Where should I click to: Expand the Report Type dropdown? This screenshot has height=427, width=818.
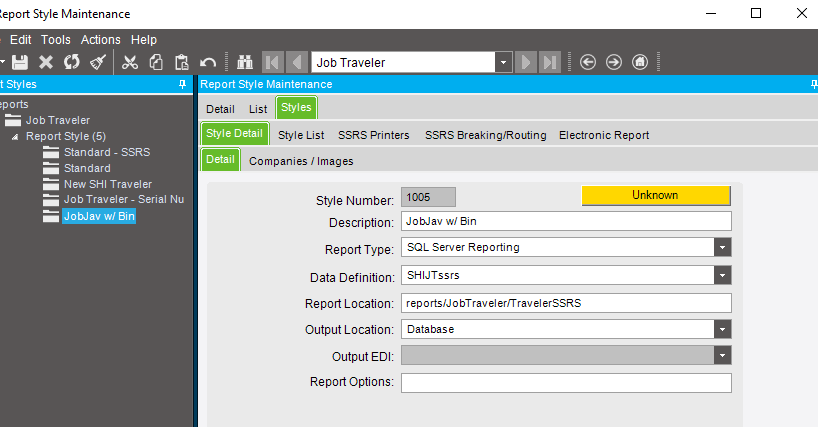722,247
